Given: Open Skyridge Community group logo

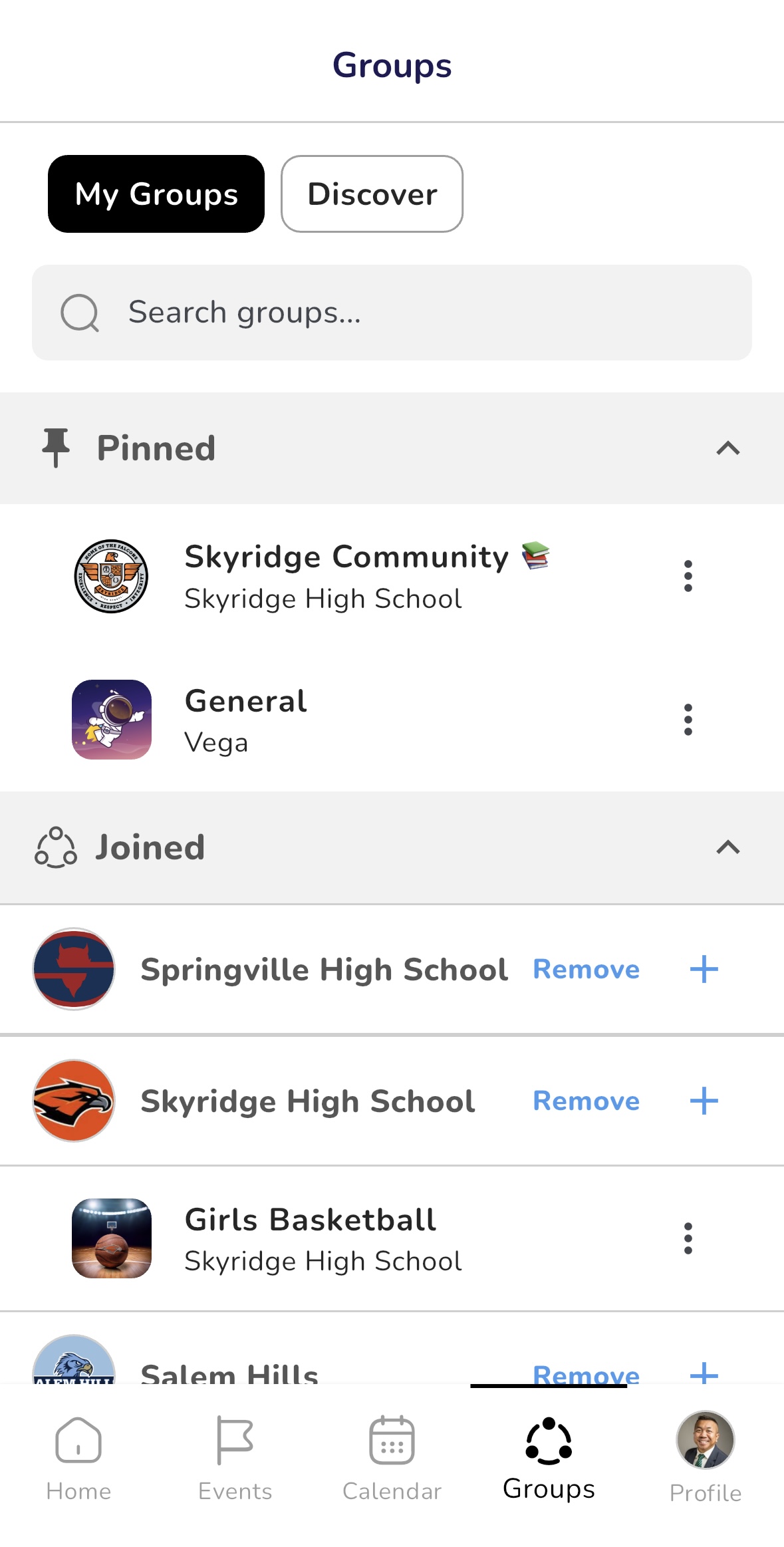Looking at the screenshot, I should point(111,576).
